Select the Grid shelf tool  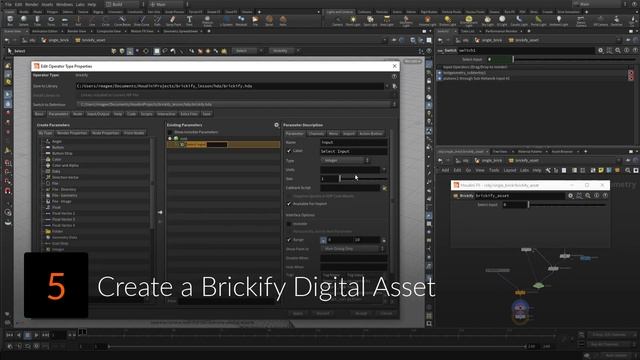[64, 20]
